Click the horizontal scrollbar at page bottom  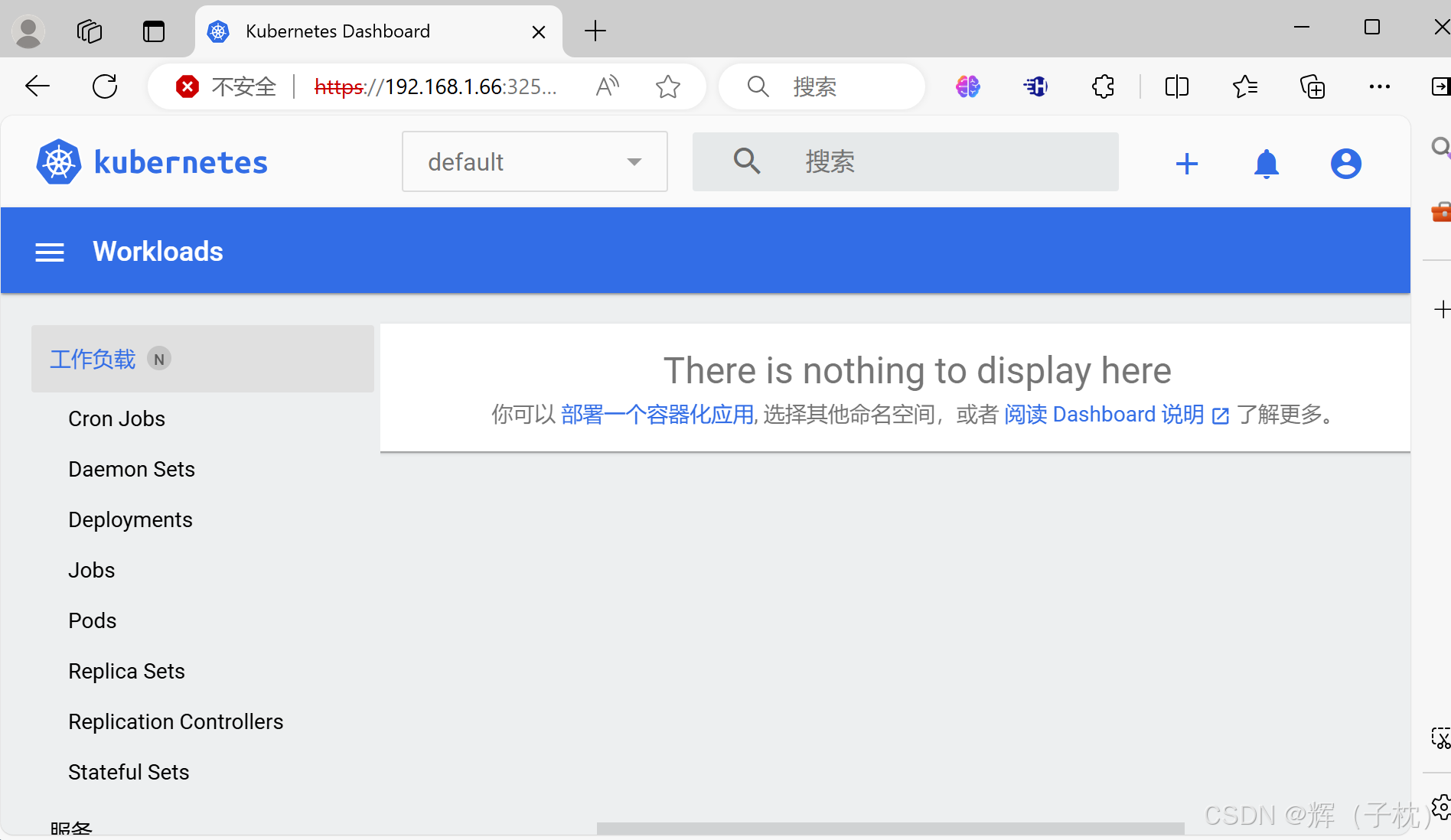point(891,829)
